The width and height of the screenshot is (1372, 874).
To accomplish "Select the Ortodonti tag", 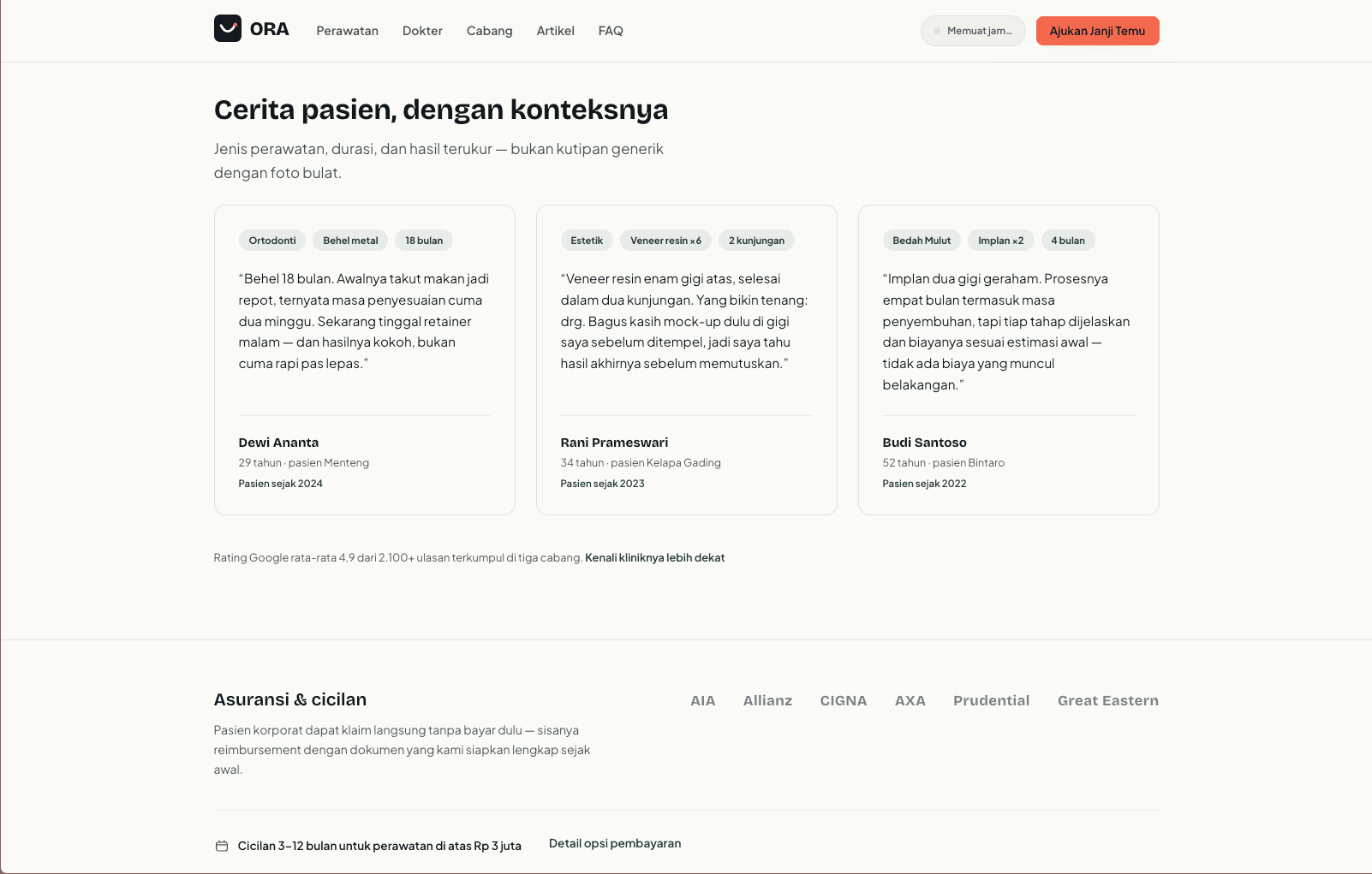I will 272,241.
